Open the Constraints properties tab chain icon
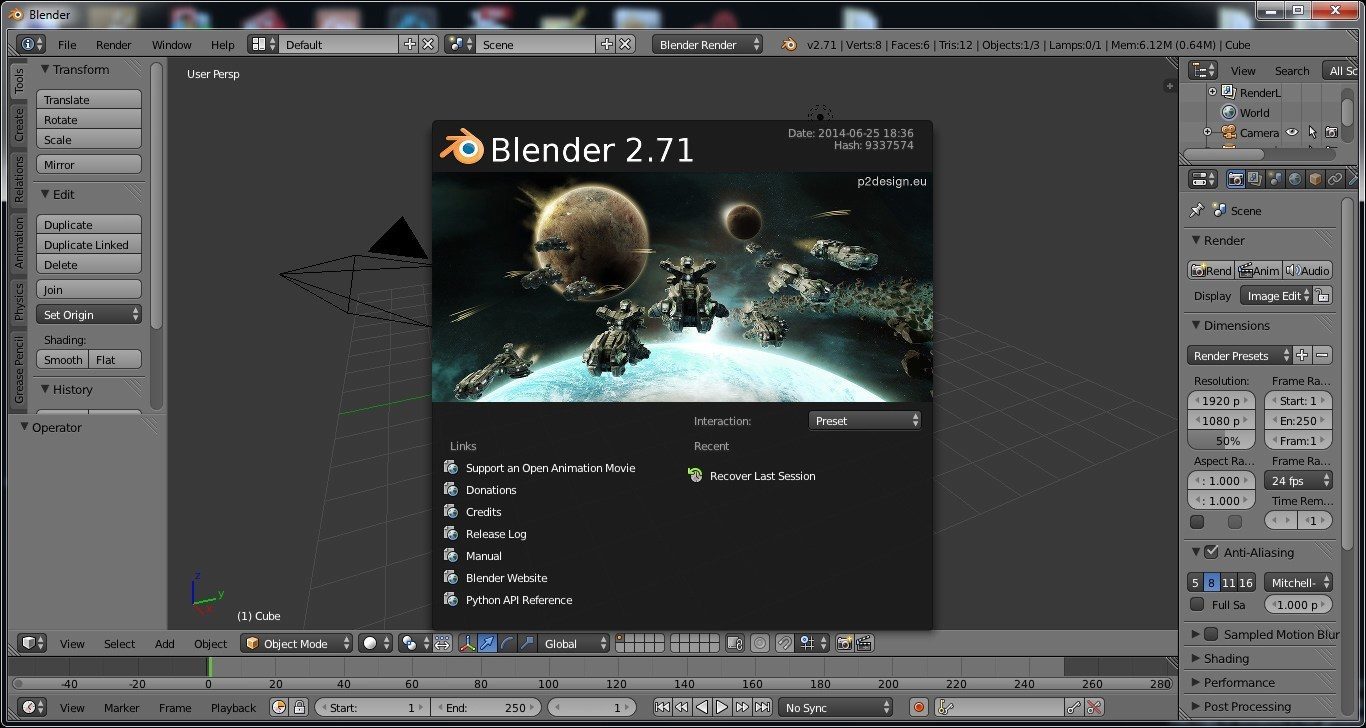Image resolution: width=1366 pixels, height=728 pixels. point(1334,179)
